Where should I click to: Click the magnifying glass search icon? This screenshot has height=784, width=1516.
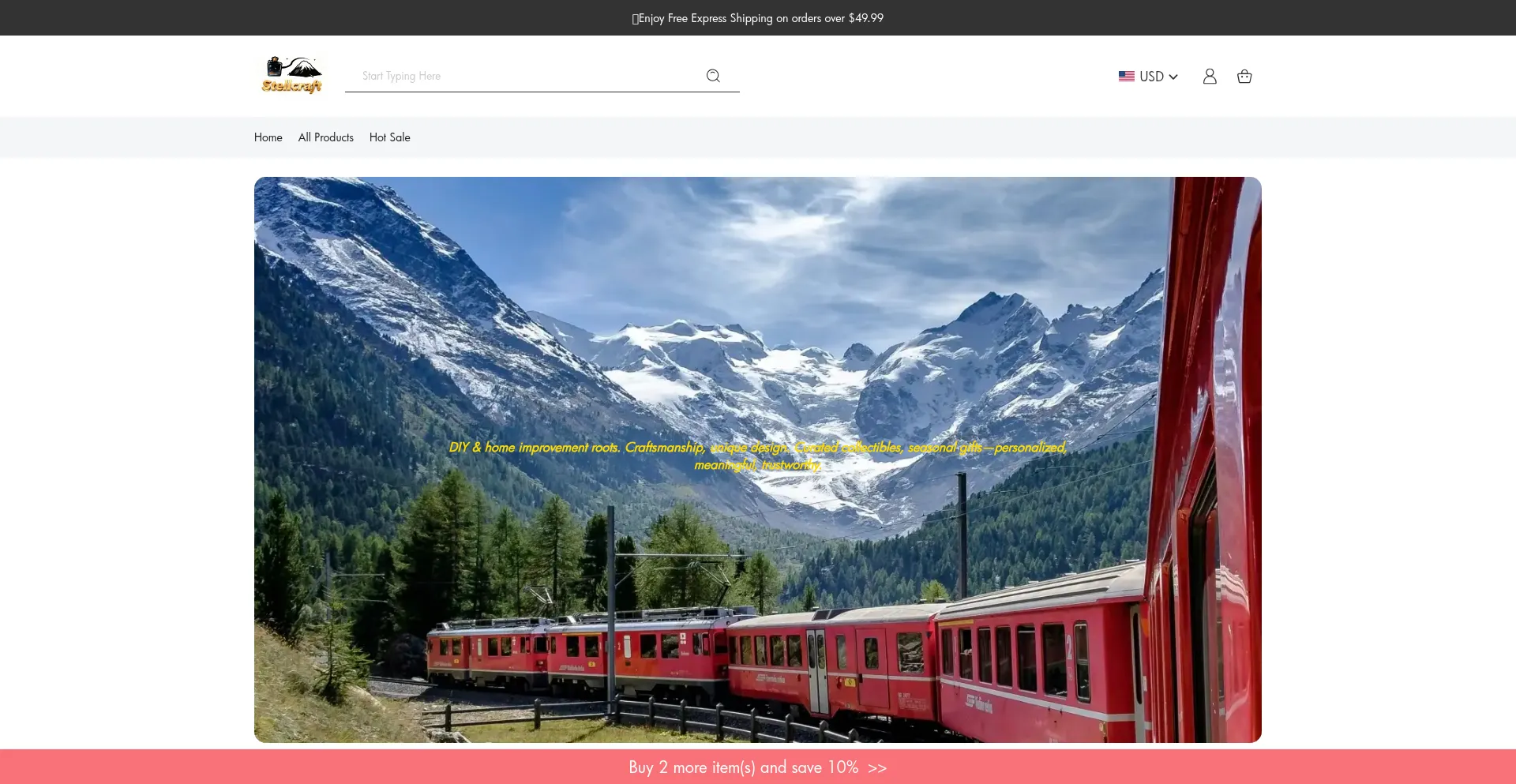(x=713, y=76)
